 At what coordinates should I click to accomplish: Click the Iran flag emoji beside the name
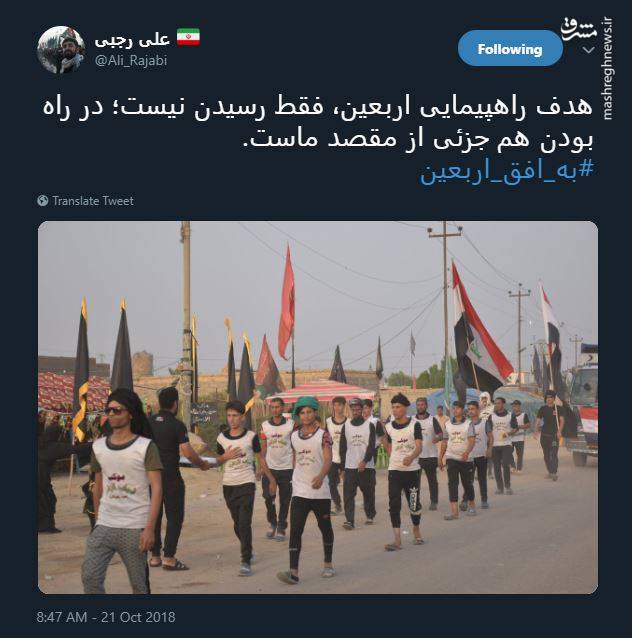(188, 37)
